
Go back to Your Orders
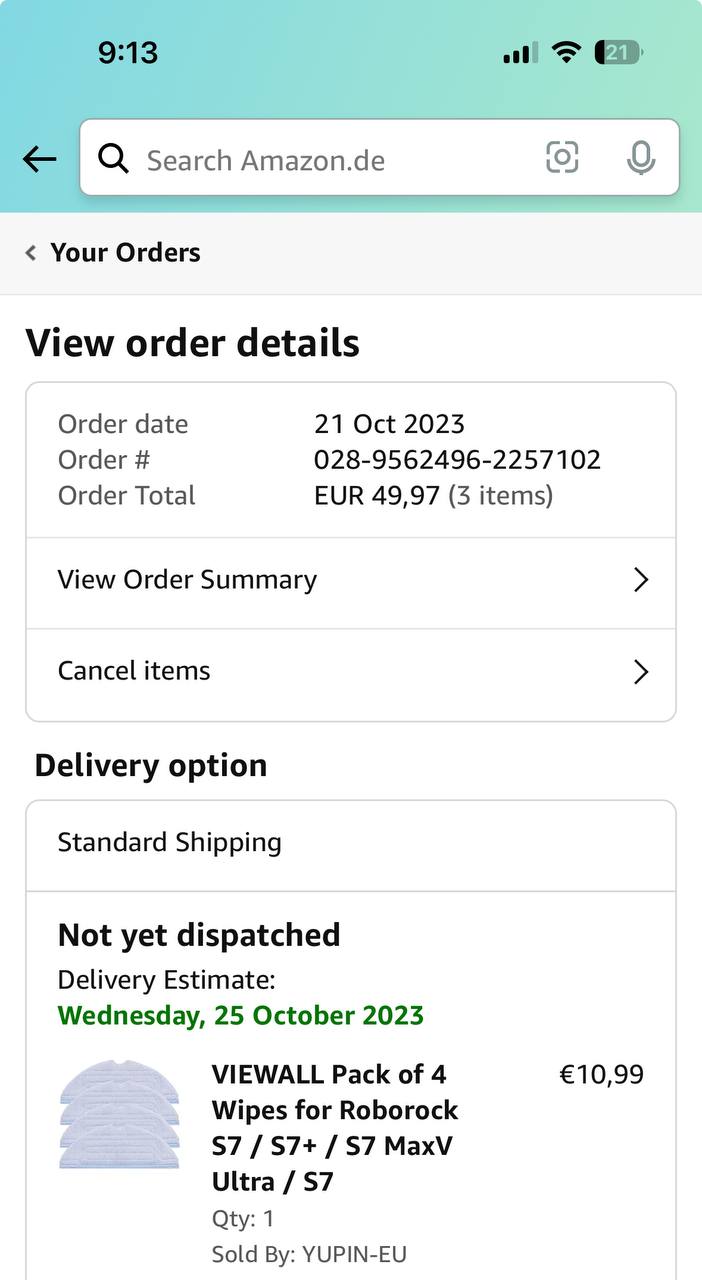tap(125, 253)
